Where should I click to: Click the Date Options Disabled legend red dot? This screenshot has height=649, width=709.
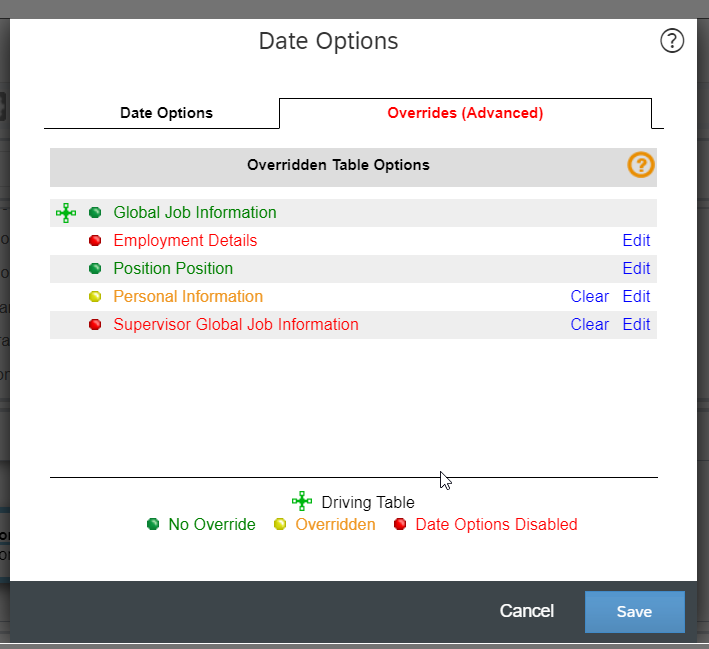(x=400, y=524)
